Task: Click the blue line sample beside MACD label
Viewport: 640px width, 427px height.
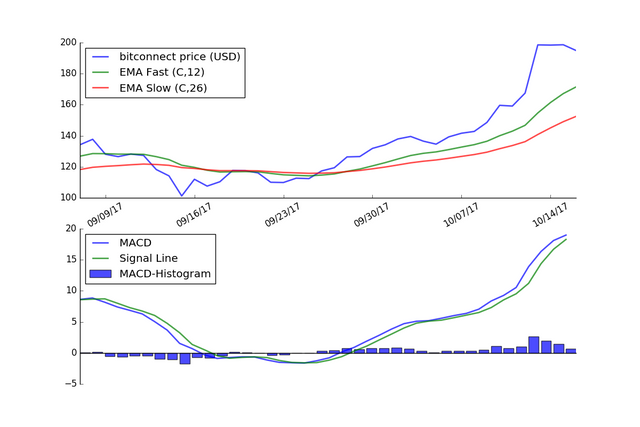Action: click(101, 243)
